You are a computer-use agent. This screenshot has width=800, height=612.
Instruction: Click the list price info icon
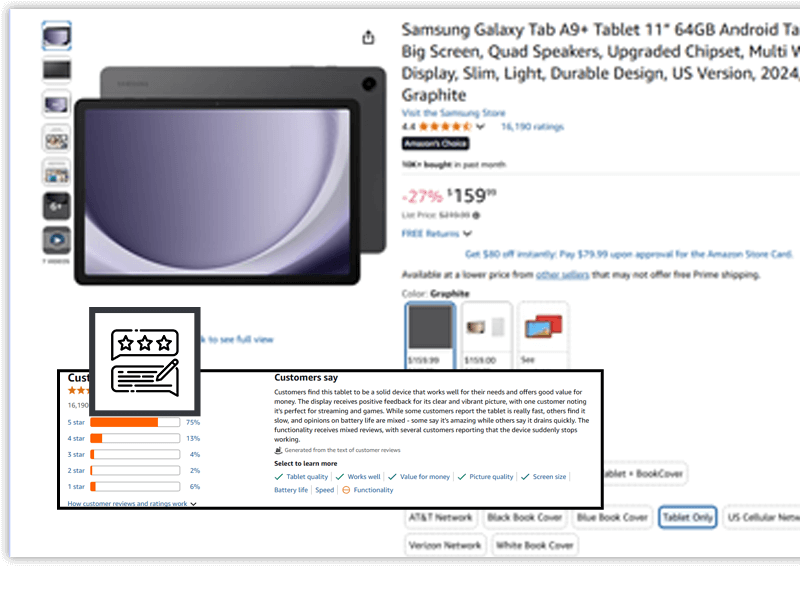click(x=476, y=215)
